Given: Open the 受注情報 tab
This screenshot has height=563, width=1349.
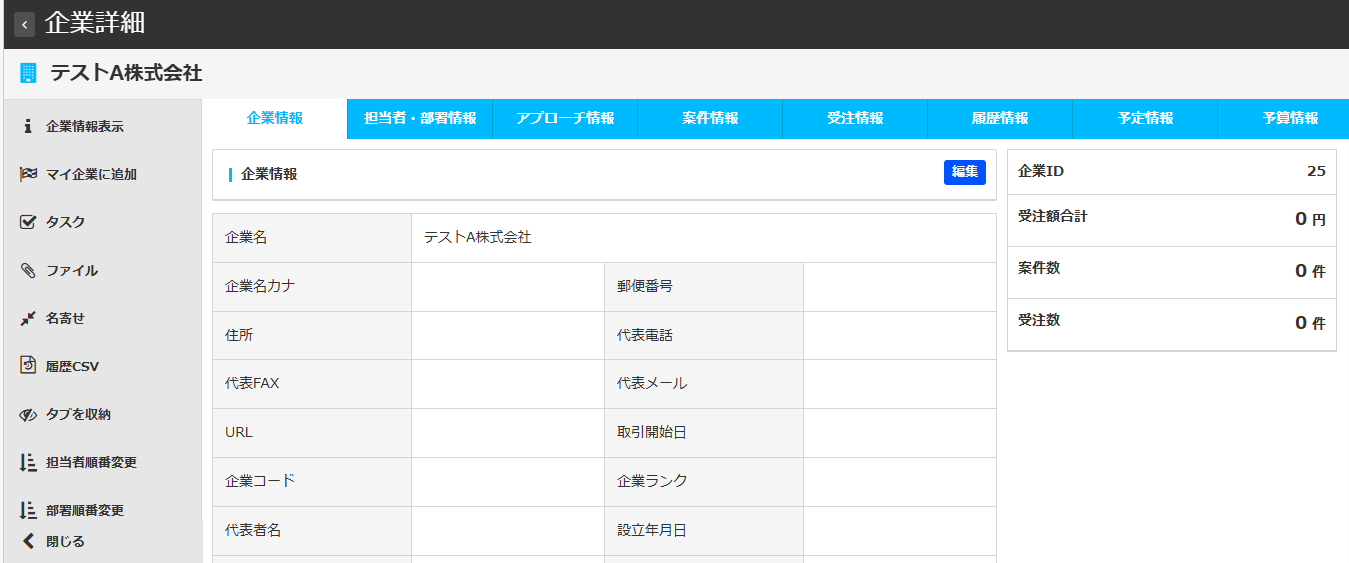Looking at the screenshot, I should (855, 118).
